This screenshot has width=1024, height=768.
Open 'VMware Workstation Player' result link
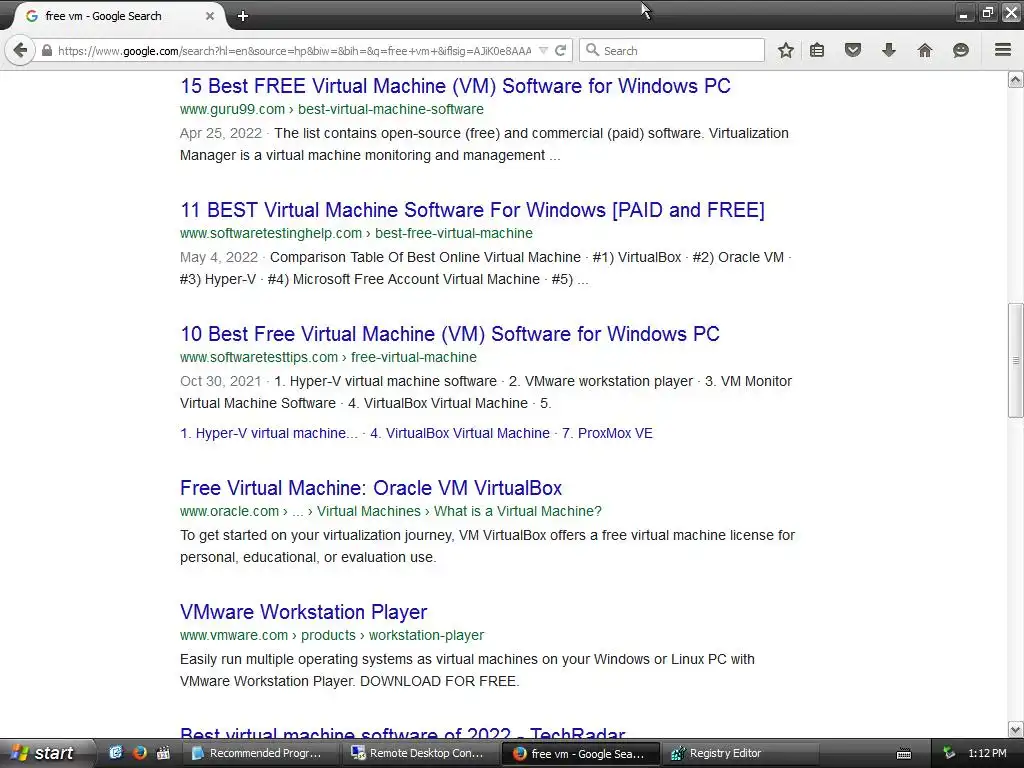tap(304, 612)
